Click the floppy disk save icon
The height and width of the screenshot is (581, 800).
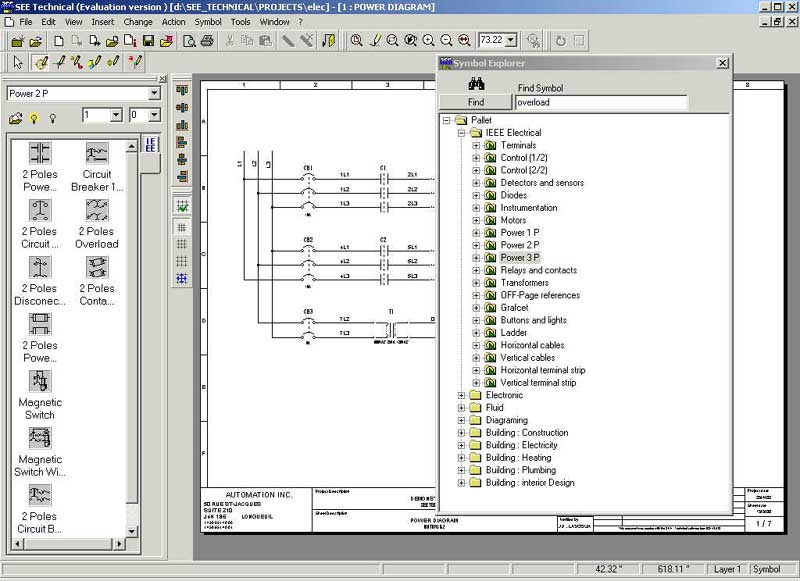(148, 41)
